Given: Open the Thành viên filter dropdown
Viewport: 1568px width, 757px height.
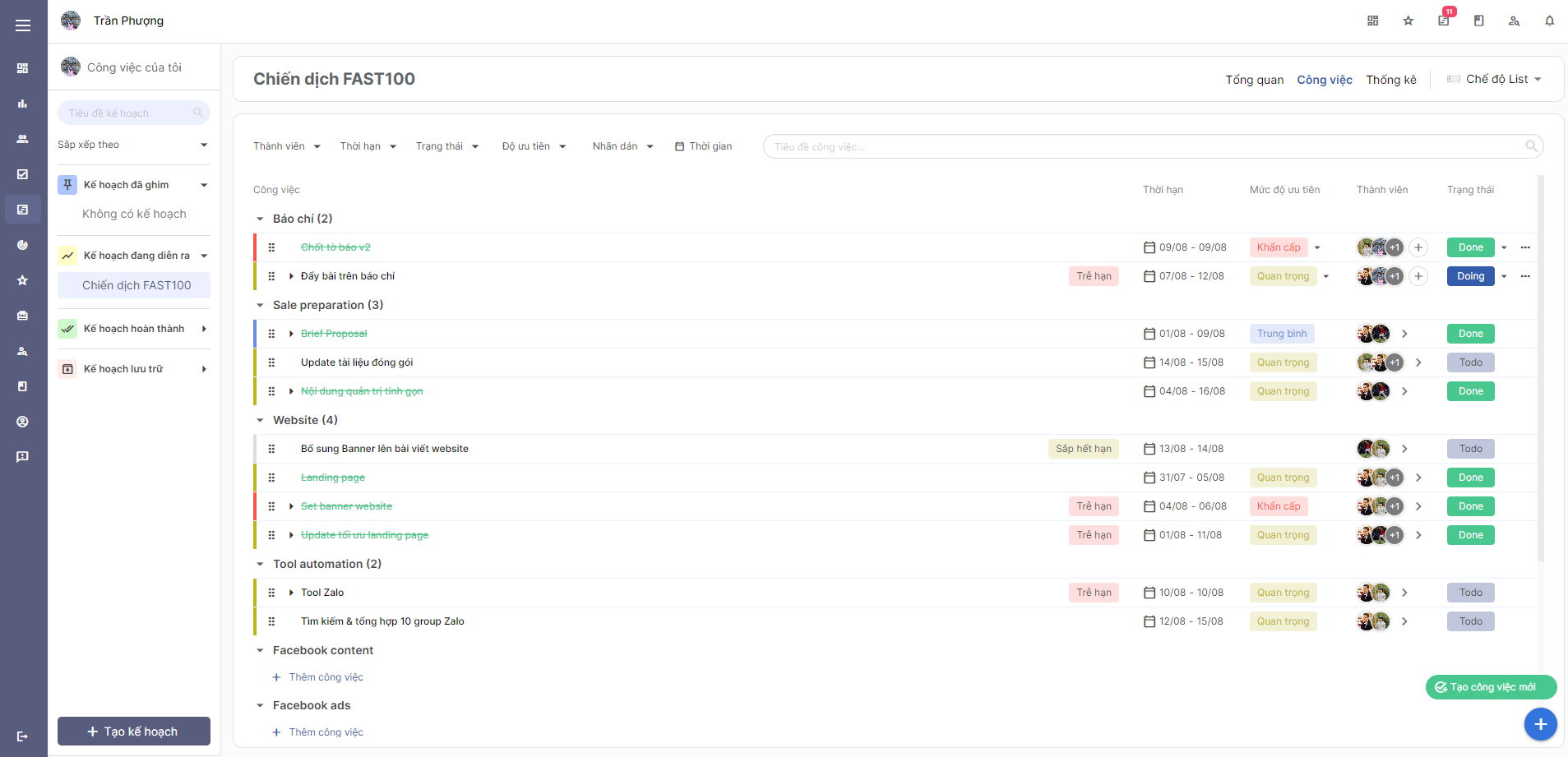Looking at the screenshot, I should click(286, 146).
